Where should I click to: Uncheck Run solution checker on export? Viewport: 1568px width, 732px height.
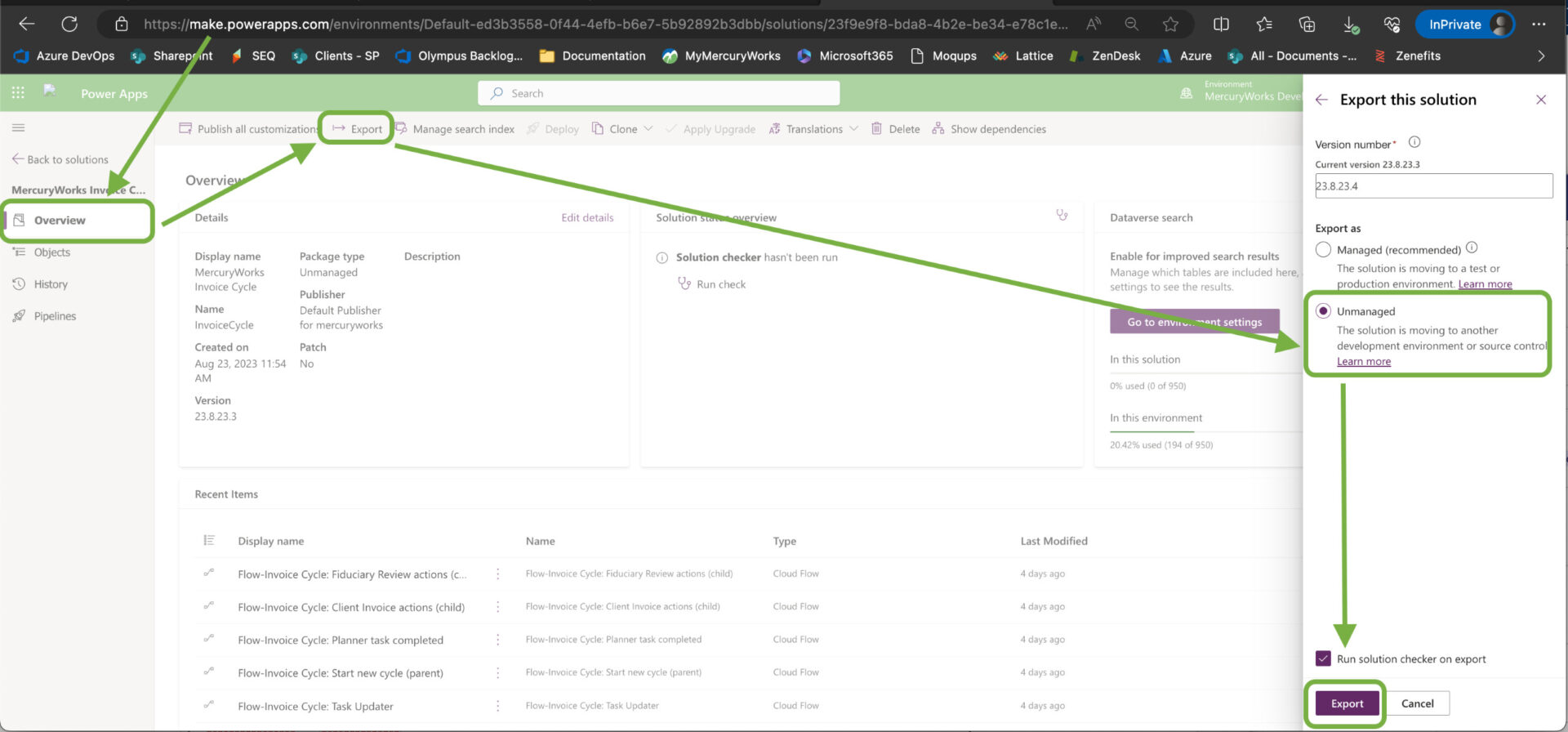click(x=1323, y=658)
